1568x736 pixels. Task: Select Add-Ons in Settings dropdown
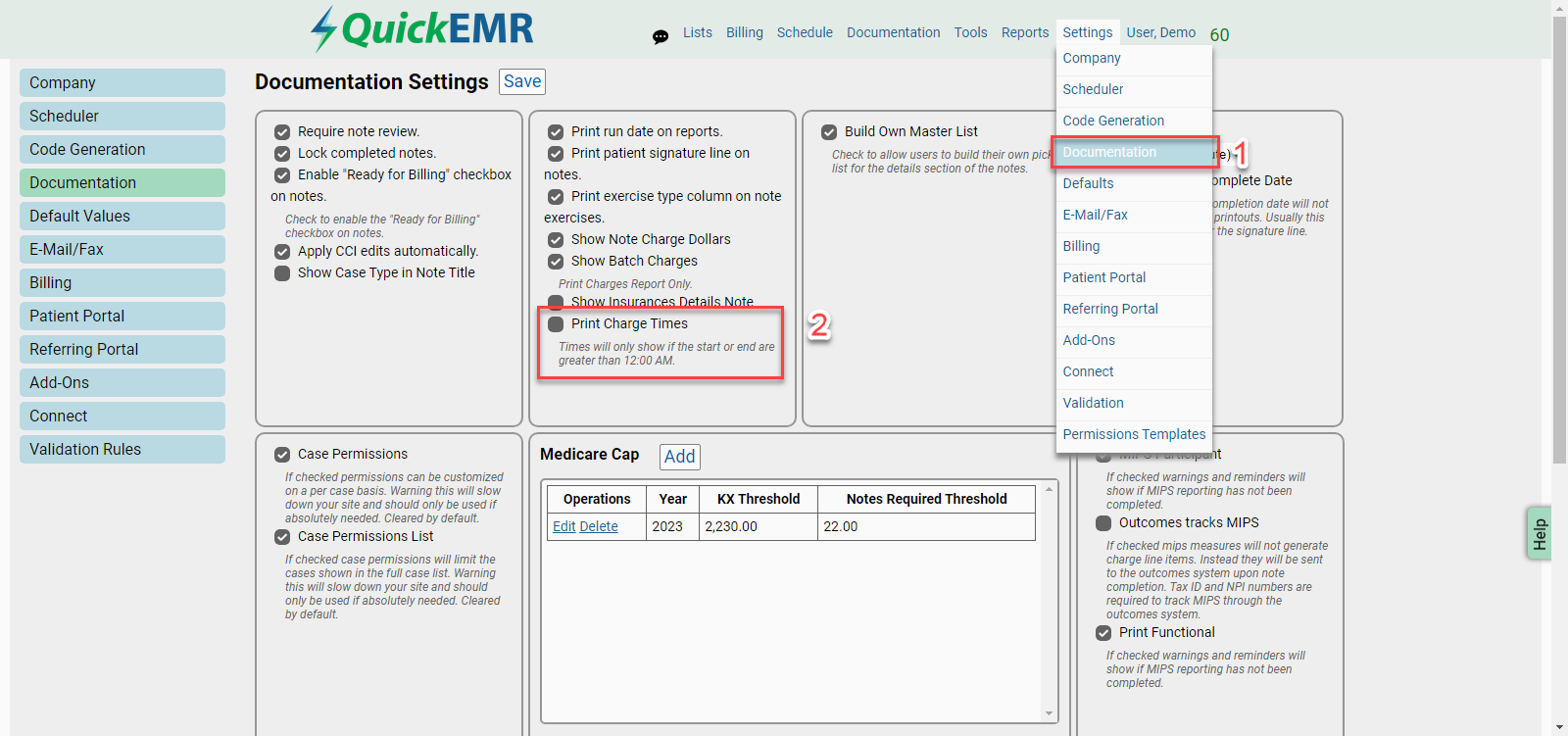click(1134, 341)
